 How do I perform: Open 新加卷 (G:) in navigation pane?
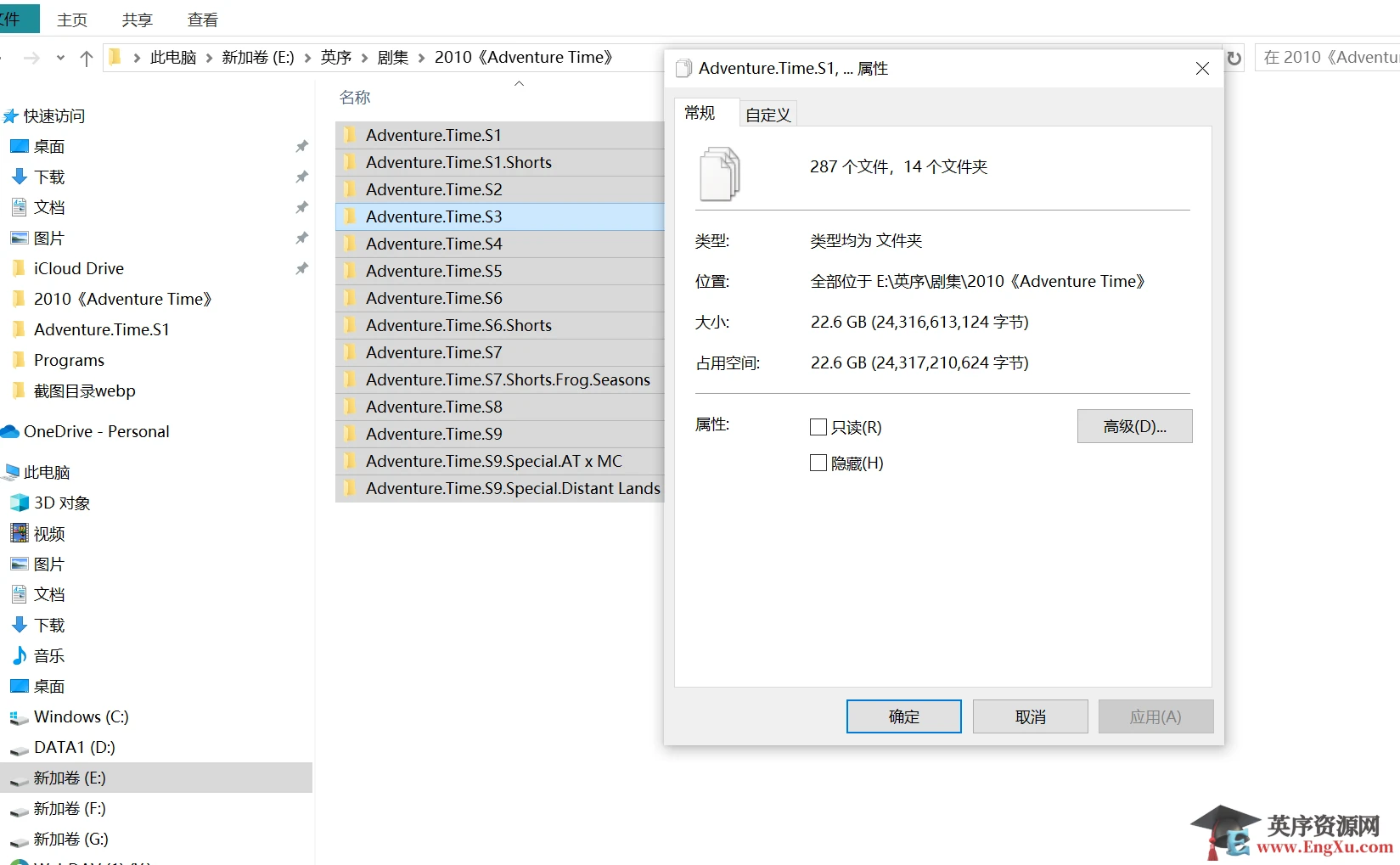point(71,839)
